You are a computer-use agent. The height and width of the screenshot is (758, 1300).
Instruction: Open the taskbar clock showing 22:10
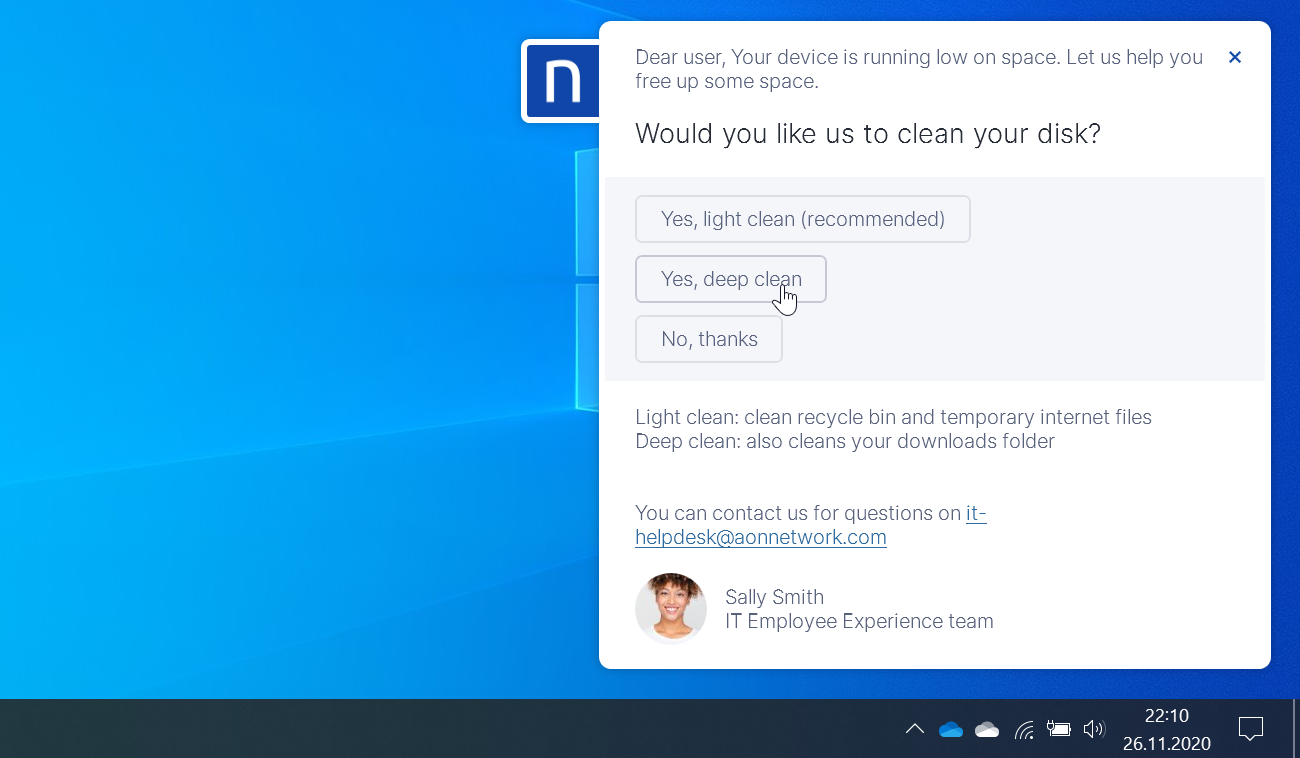pos(1166,729)
